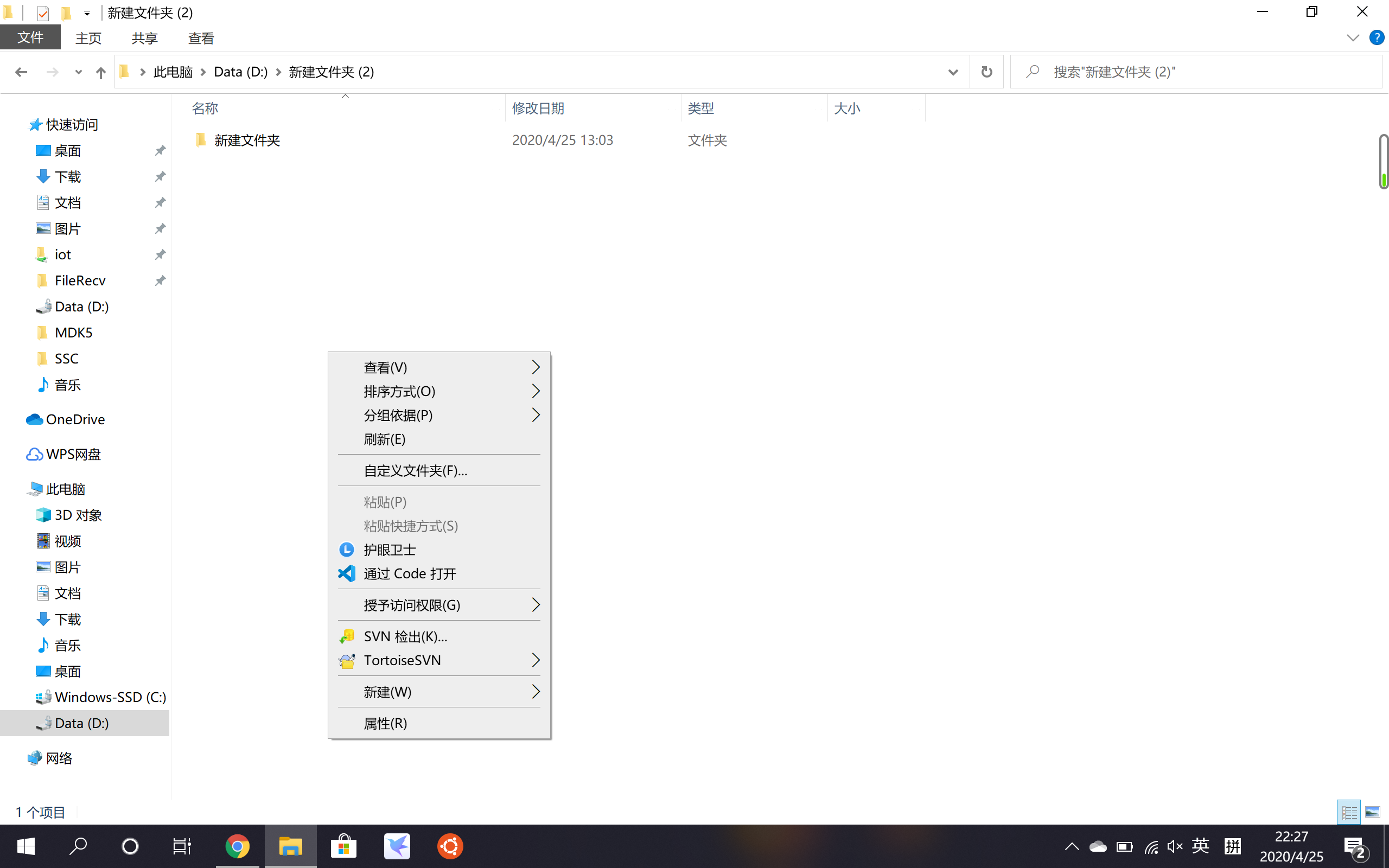Switch to details view in the status bar
The width and height of the screenshot is (1389, 868).
click(1349, 812)
